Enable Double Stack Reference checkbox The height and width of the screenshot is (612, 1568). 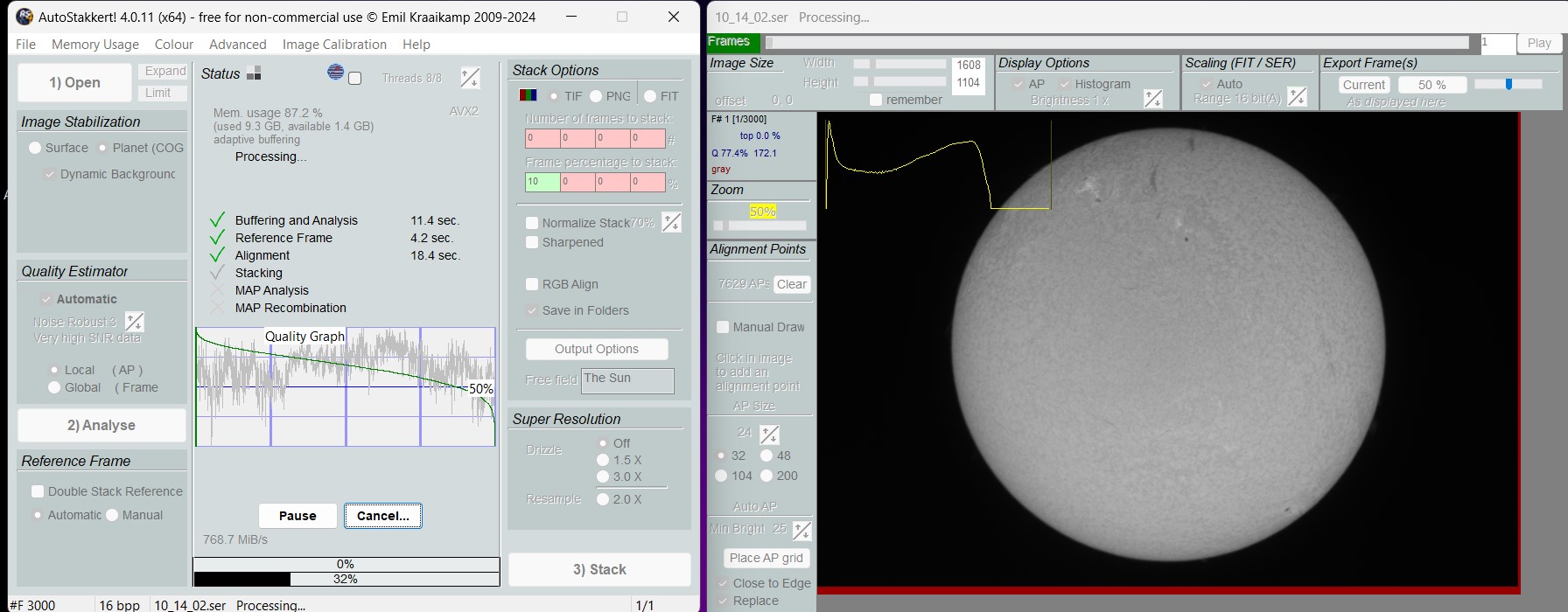(x=38, y=491)
